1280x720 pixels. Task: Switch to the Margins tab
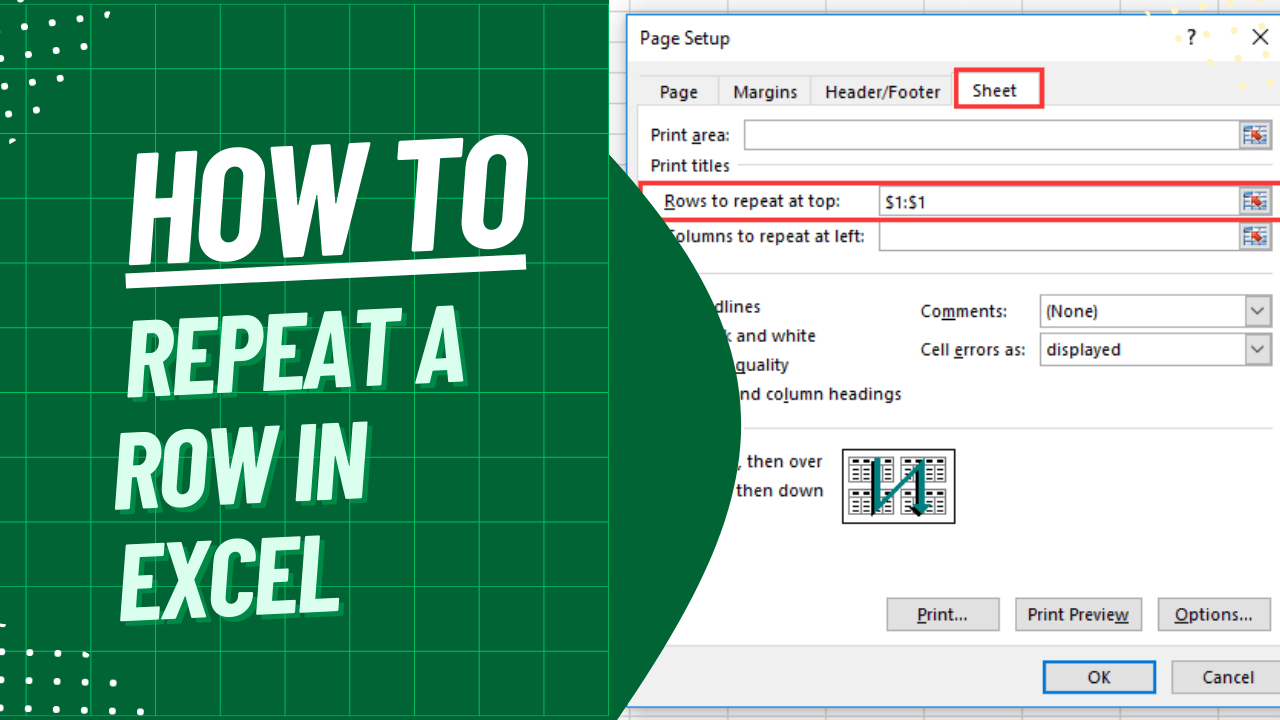765,92
